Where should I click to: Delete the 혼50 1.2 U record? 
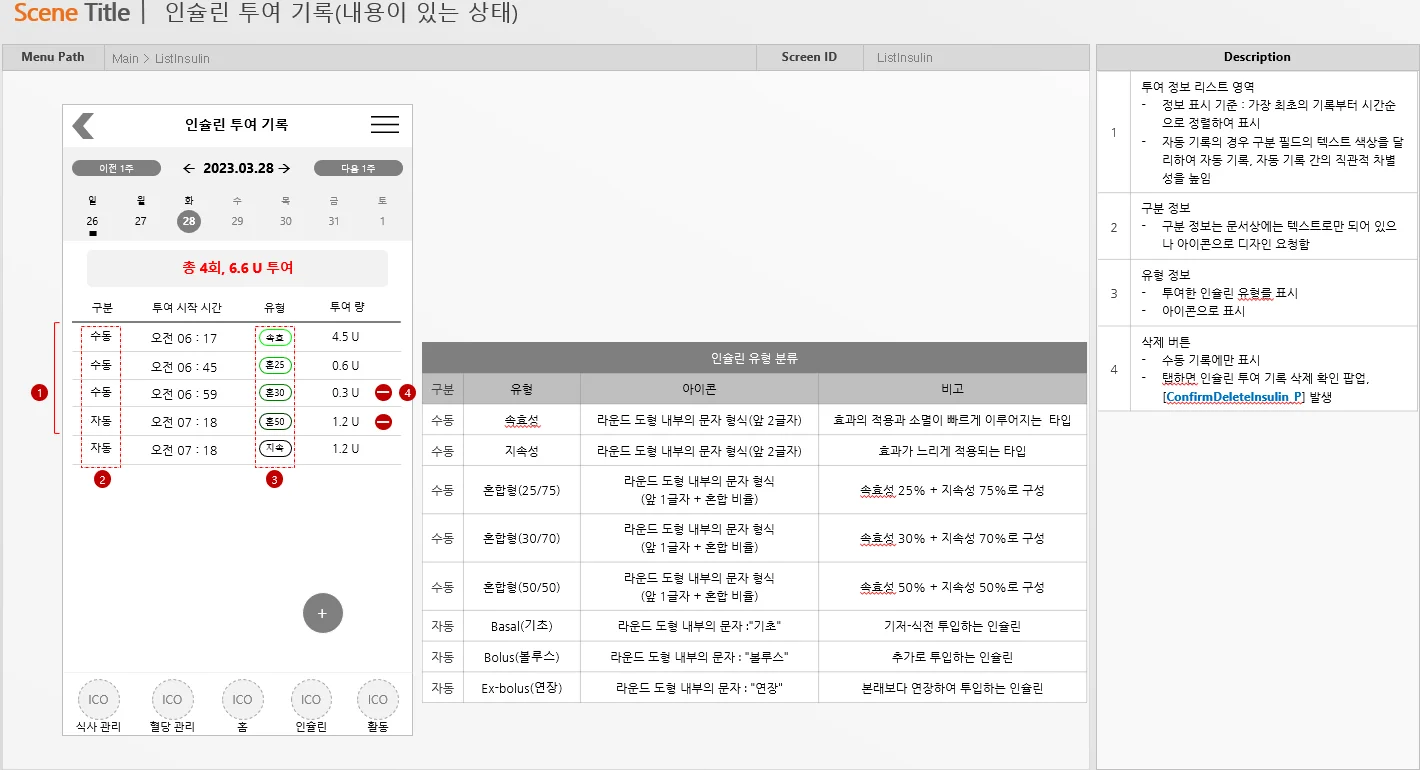click(x=383, y=422)
